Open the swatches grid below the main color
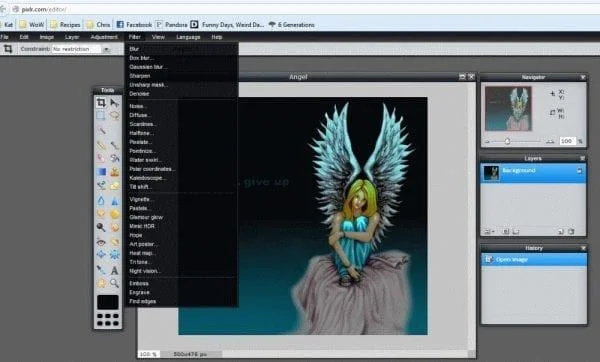The height and width of the screenshot is (362, 600). (x=108, y=320)
